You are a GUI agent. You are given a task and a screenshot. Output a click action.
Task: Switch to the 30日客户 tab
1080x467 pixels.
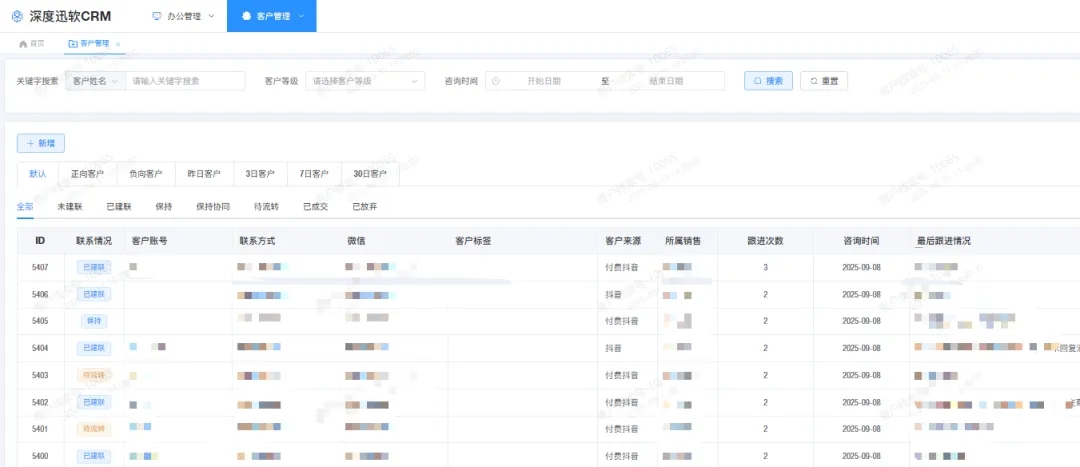pyautogui.click(x=369, y=174)
